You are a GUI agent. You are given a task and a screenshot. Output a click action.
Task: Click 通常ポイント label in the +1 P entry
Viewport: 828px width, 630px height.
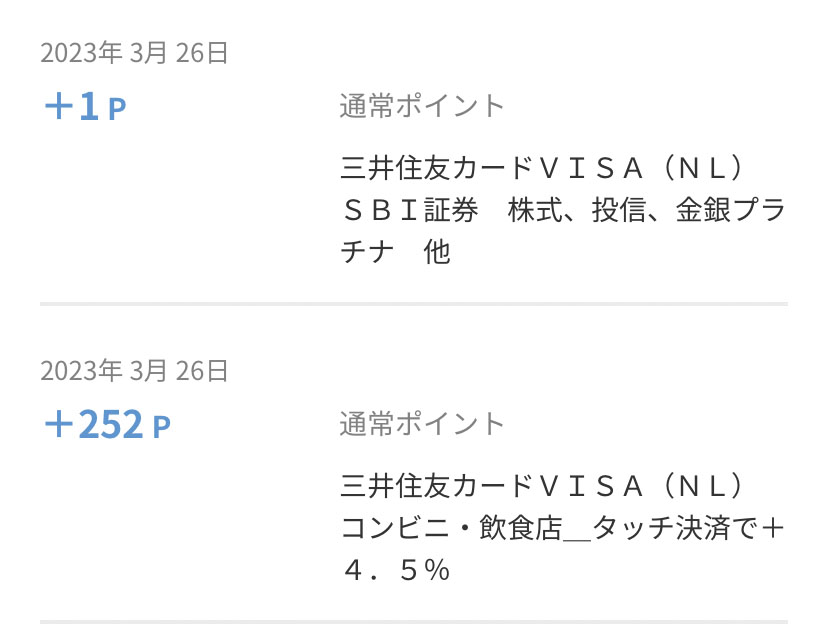tap(422, 106)
